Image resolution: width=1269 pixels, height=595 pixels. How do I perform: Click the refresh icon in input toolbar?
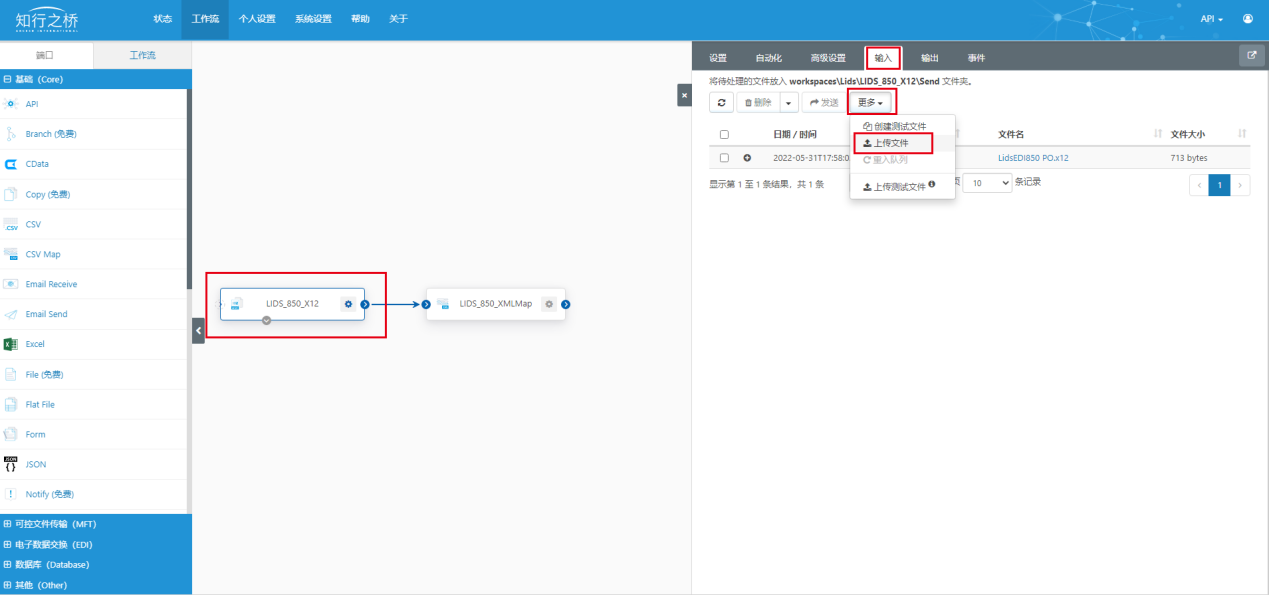pyautogui.click(x=721, y=103)
